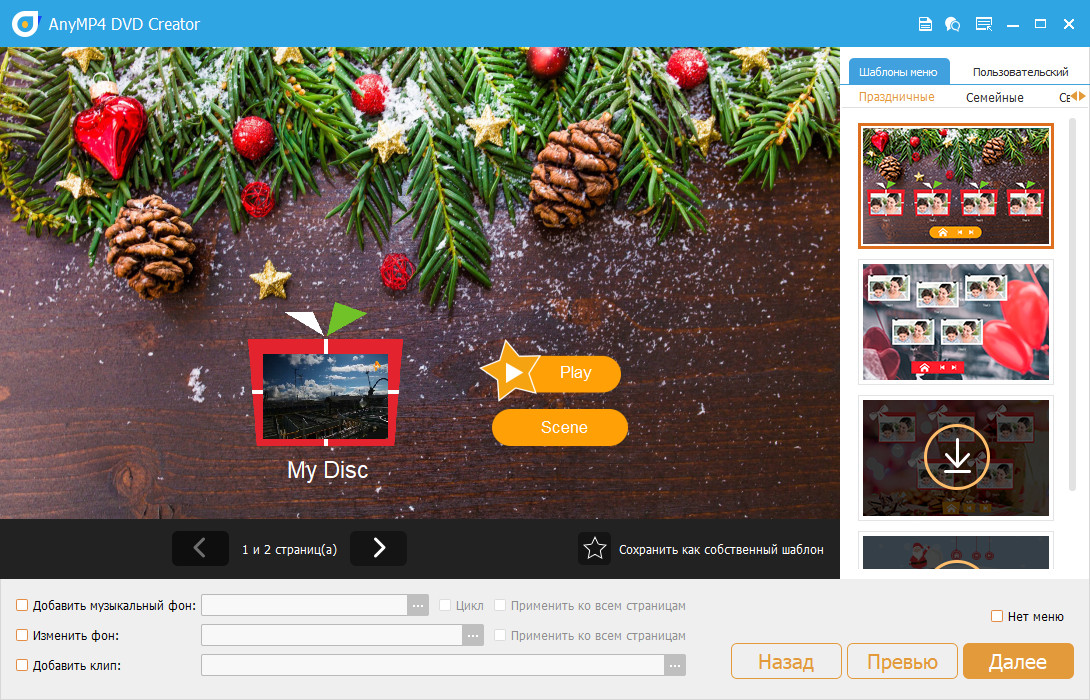The width and height of the screenshot is (1090, 700).
Task: Click the Scene button in menu preview
Action: (x=560, y=428)
